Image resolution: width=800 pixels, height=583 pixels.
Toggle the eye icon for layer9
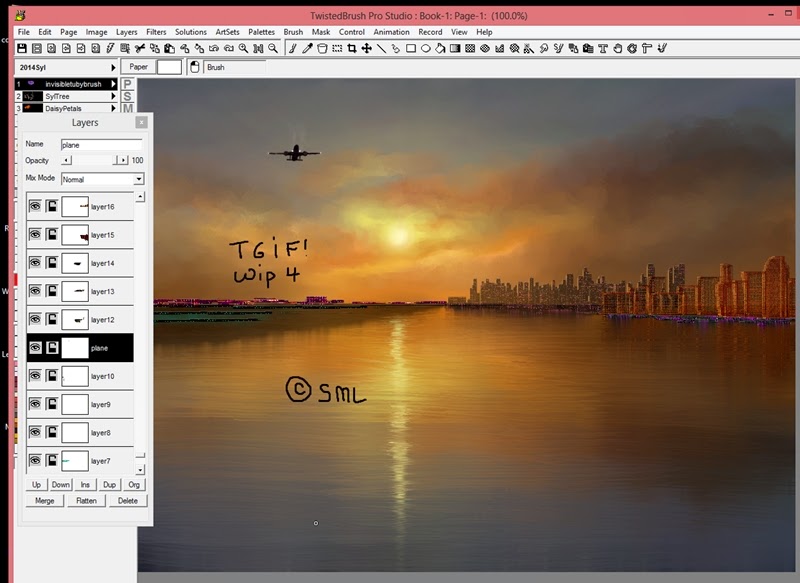(35, 404)
